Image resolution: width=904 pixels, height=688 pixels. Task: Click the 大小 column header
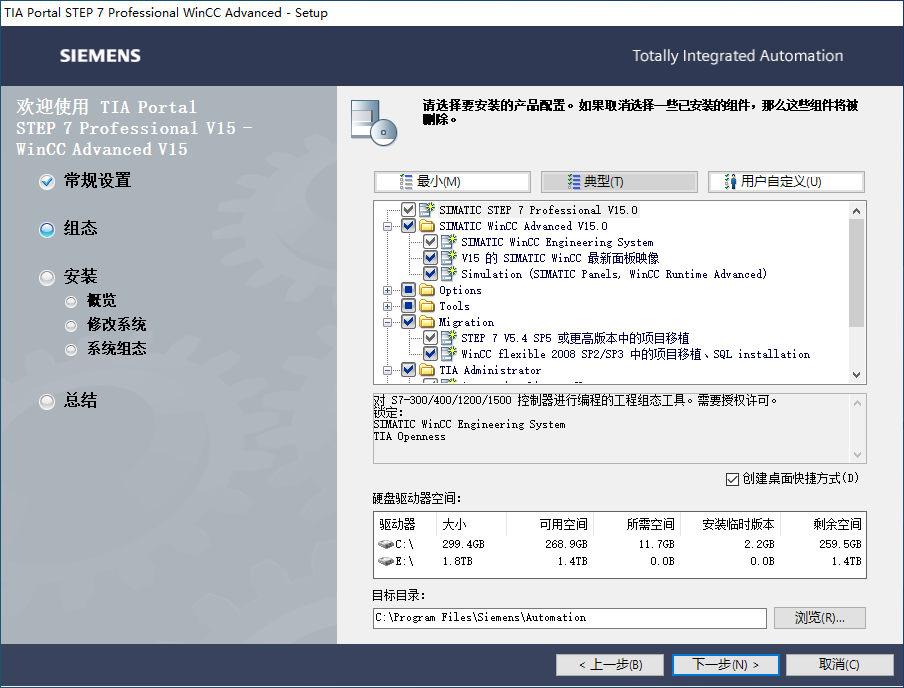pos(472,524)
